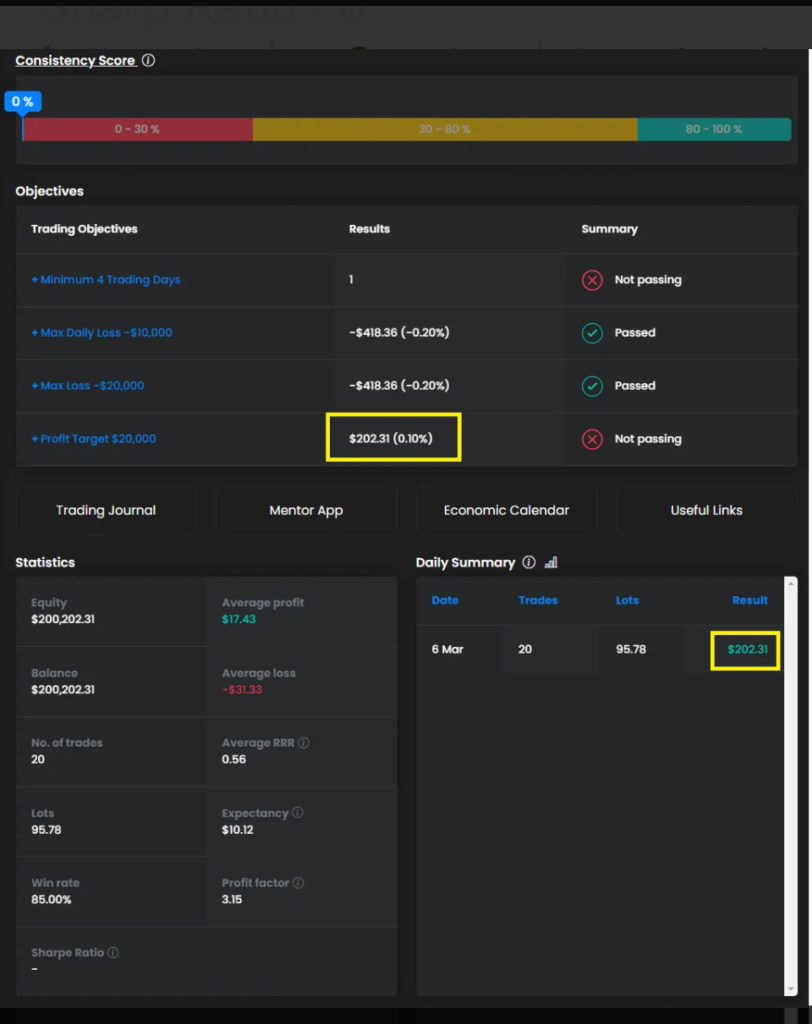
Task: Select the 6 Mar daily summary row
Action: (x=600, y=650)
